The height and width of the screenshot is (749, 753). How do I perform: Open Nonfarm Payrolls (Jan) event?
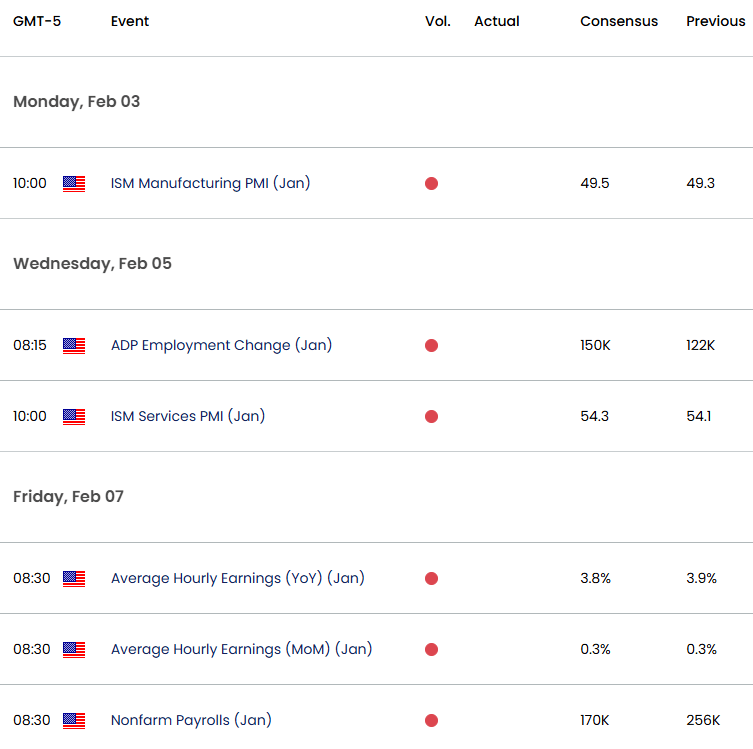click(191, 721)
